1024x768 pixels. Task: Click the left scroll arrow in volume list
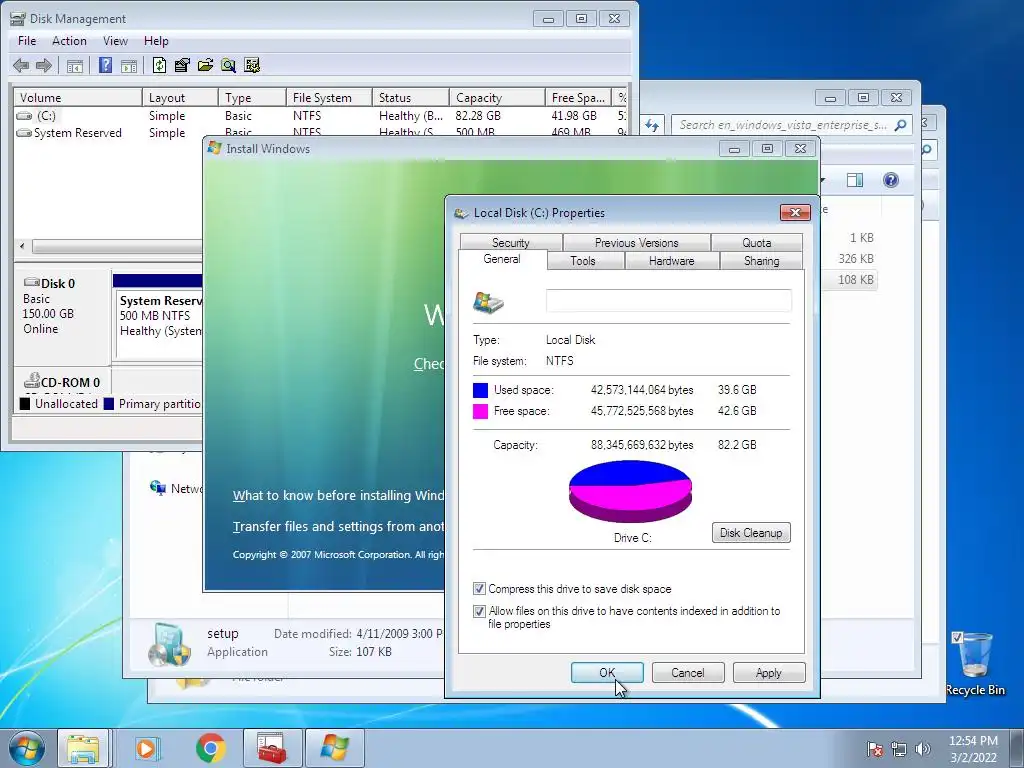(22, 246)
